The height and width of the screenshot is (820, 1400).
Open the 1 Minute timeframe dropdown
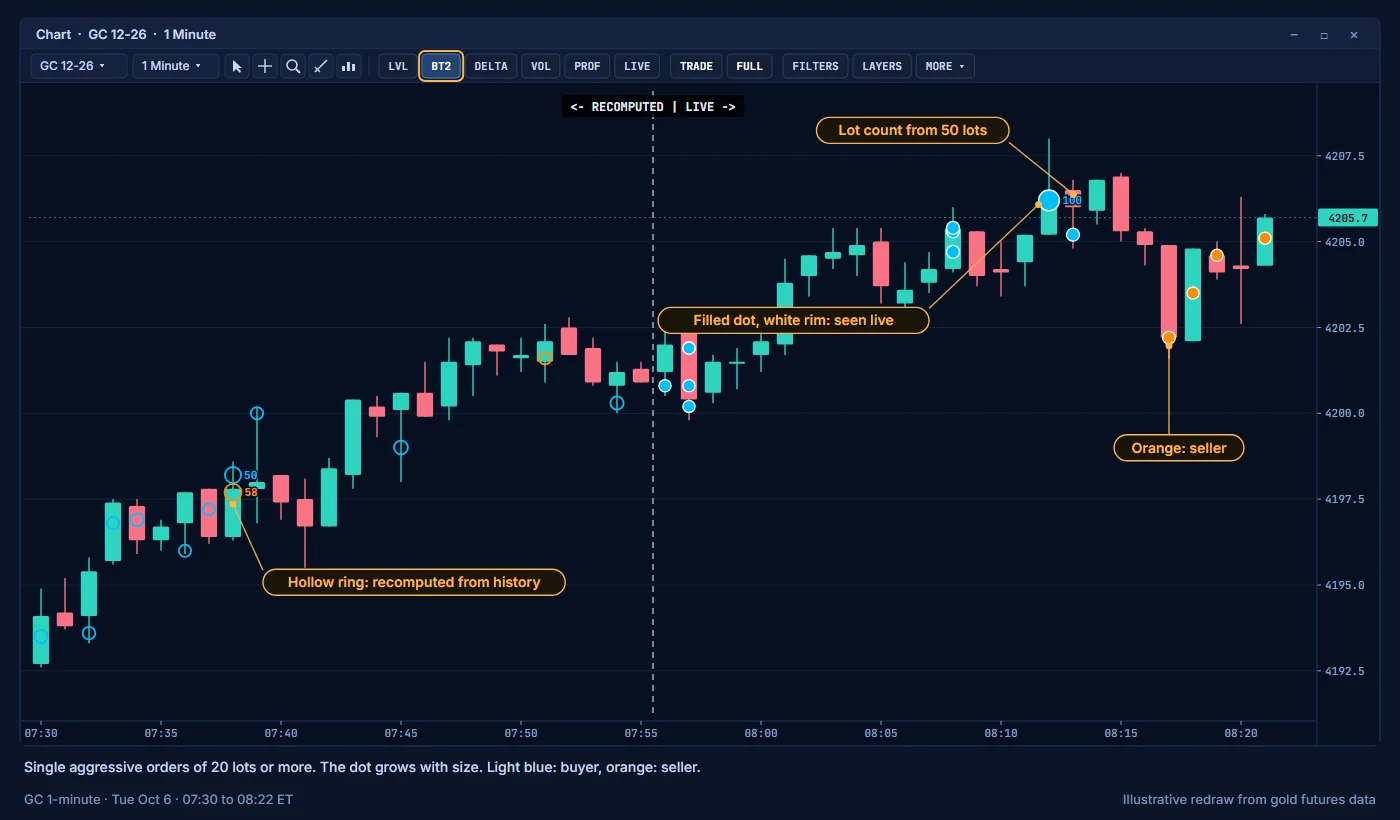tap(176, 66)
